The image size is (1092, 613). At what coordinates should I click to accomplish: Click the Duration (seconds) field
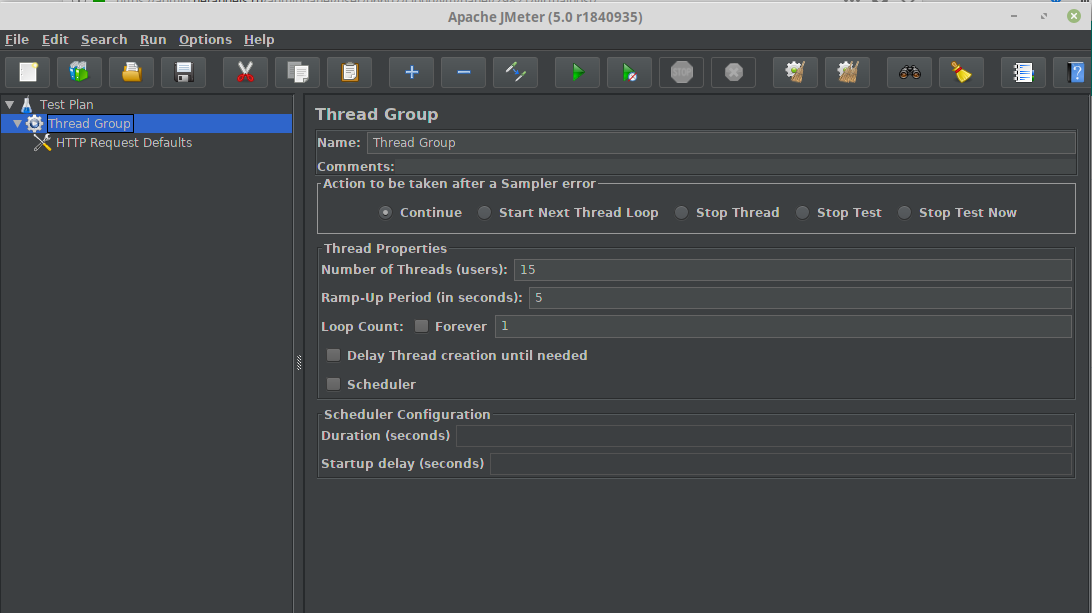point(763,435)
